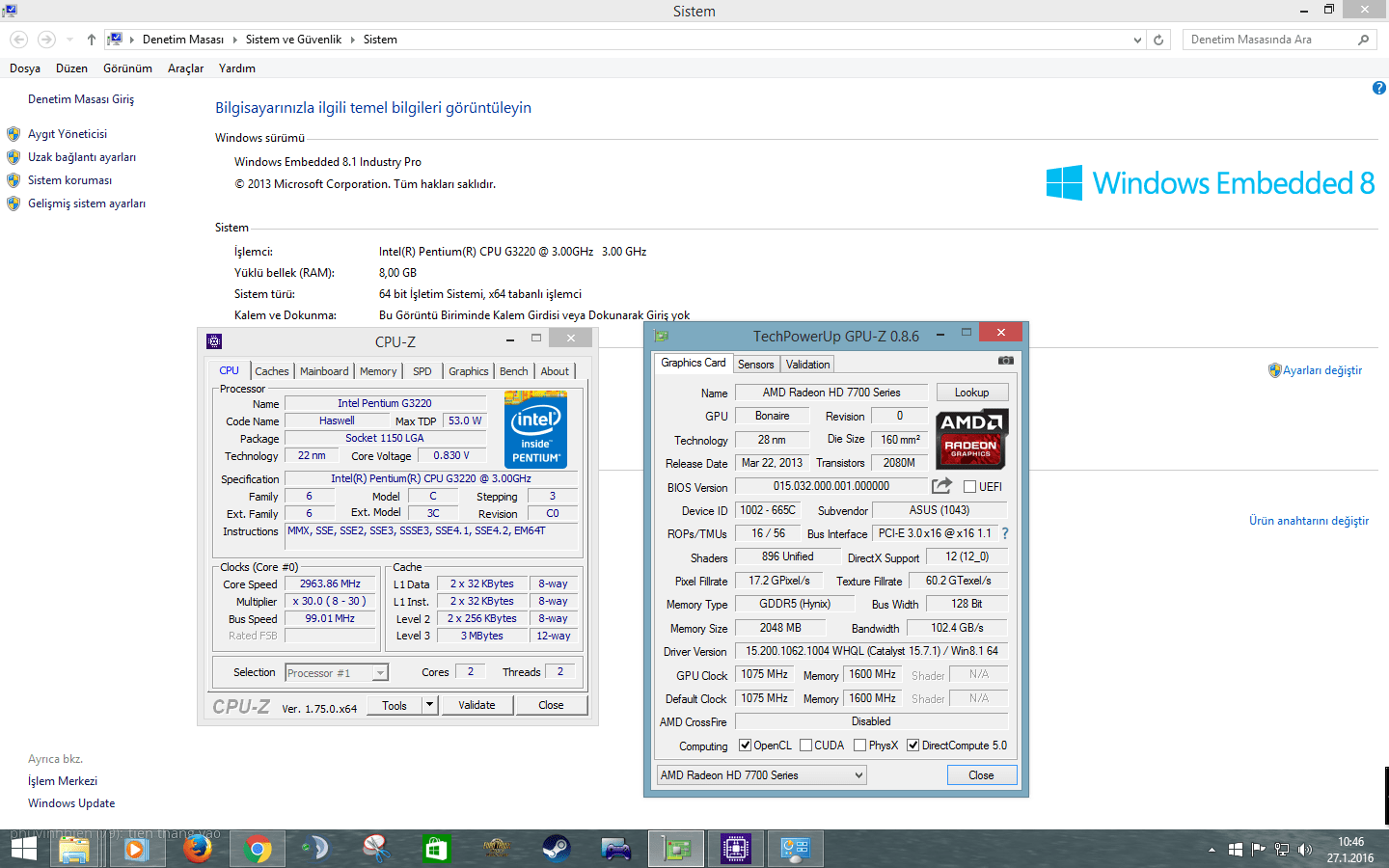Click the Close button in the CPU-Z window
This screenshot has height=868, width=1389.
551,705
